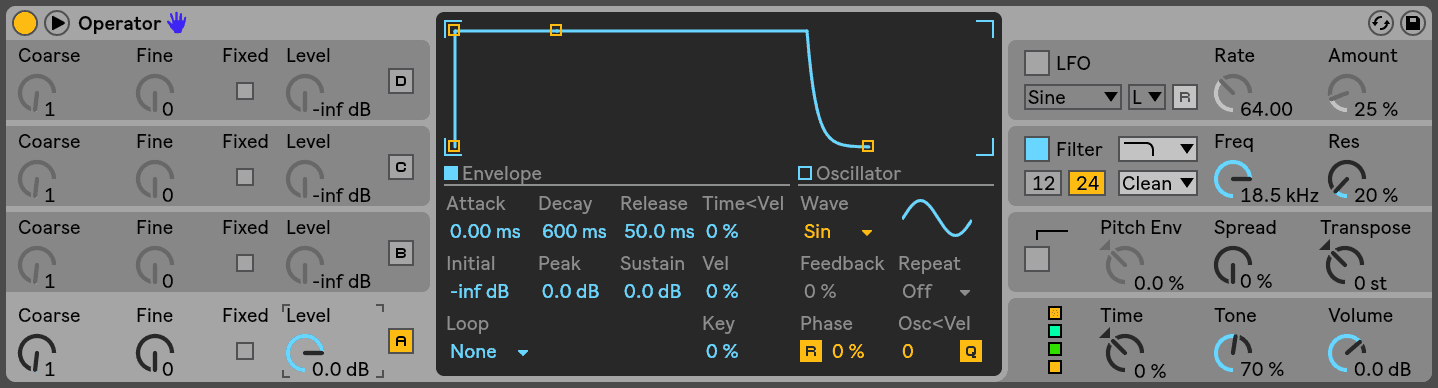The image size is (1438, 388).
Task: Click the Time<Vel value 0 %
Action: [722, 232]
